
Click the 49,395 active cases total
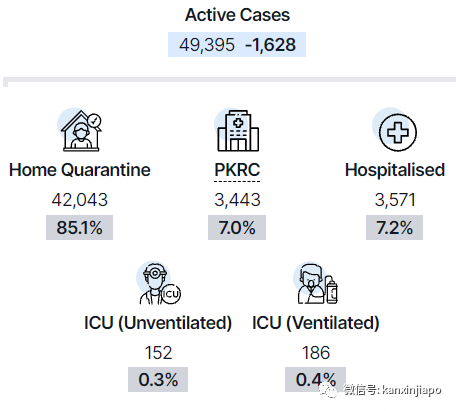tap(207, 45)
